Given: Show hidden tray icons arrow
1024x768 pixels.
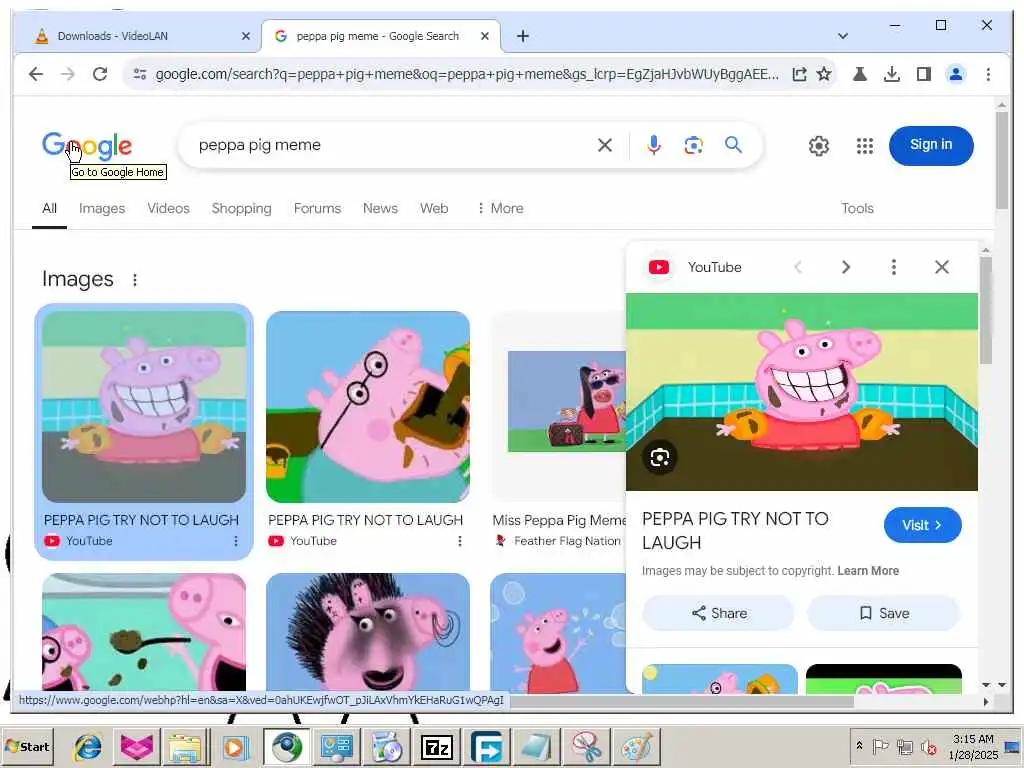Looking at the screenshot, I should click(859, 745).
